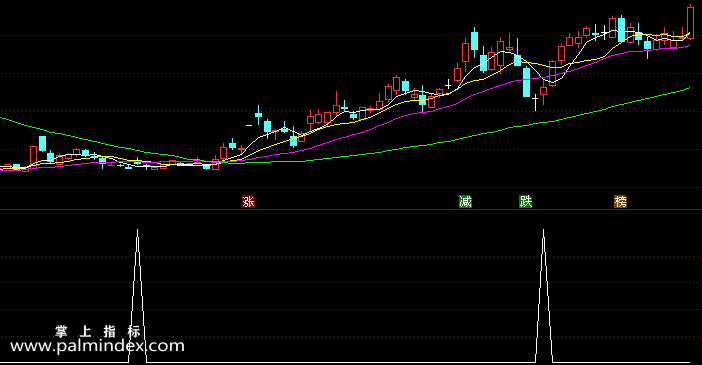The image size is (702, 365).
Task: Select the small white dash mark left of the first cyan candle cluster
Action: [x=249, y=125]
